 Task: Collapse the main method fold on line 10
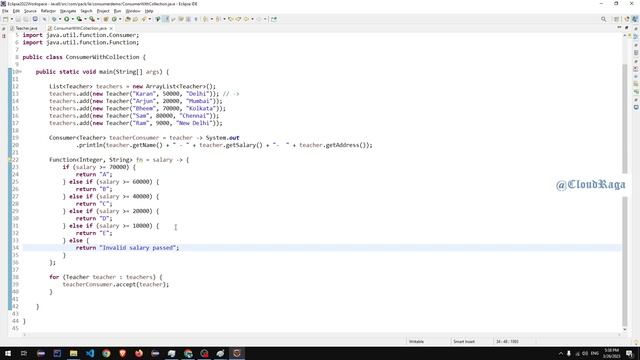pyautogui.click(x=21, y=72)
